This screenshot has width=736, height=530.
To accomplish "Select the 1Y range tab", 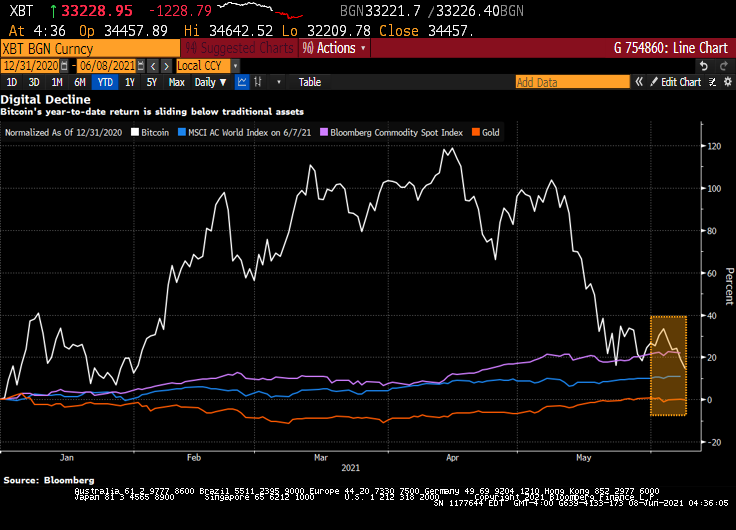I will [x=130, y=82].
